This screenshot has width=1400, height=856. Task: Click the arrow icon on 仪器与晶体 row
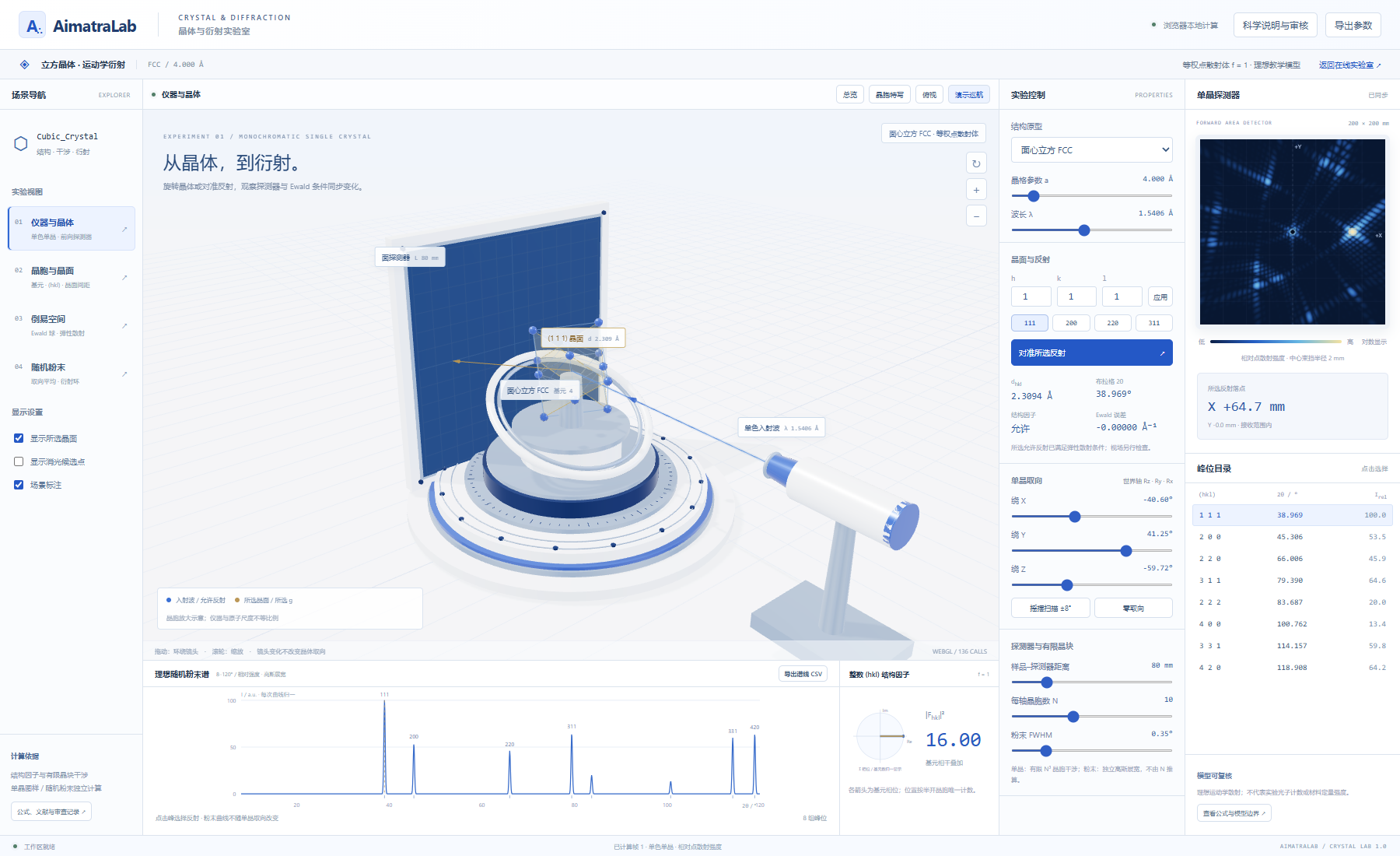[124, 230]
